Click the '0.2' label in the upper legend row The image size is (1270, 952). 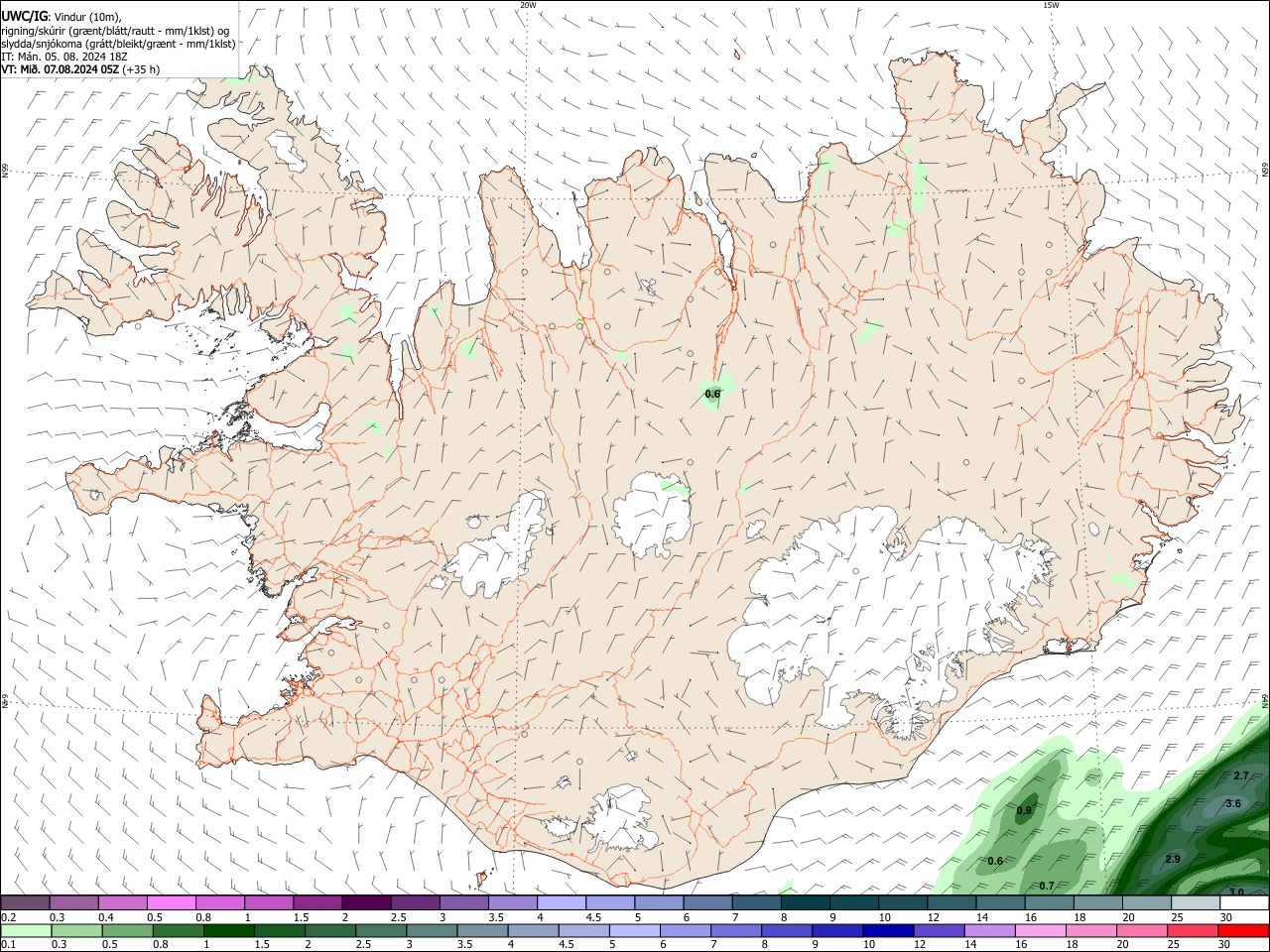point(8,917)
